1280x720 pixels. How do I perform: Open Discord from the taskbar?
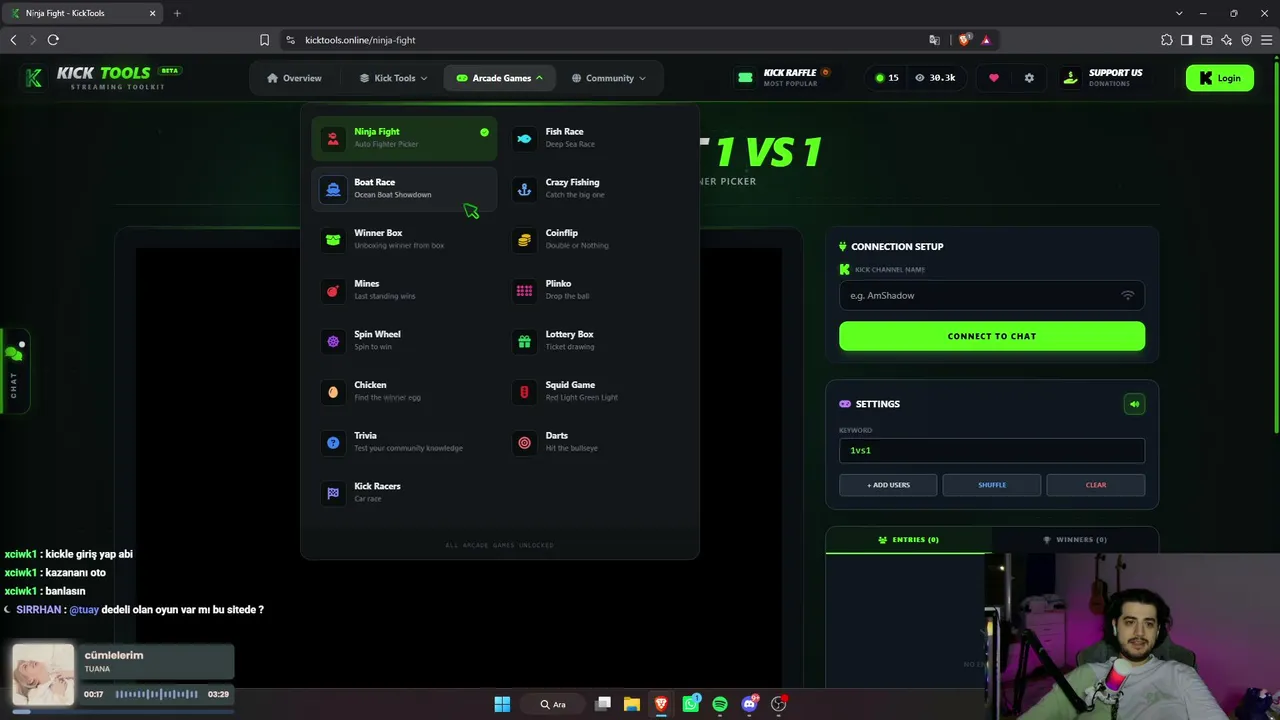(749, 704)
